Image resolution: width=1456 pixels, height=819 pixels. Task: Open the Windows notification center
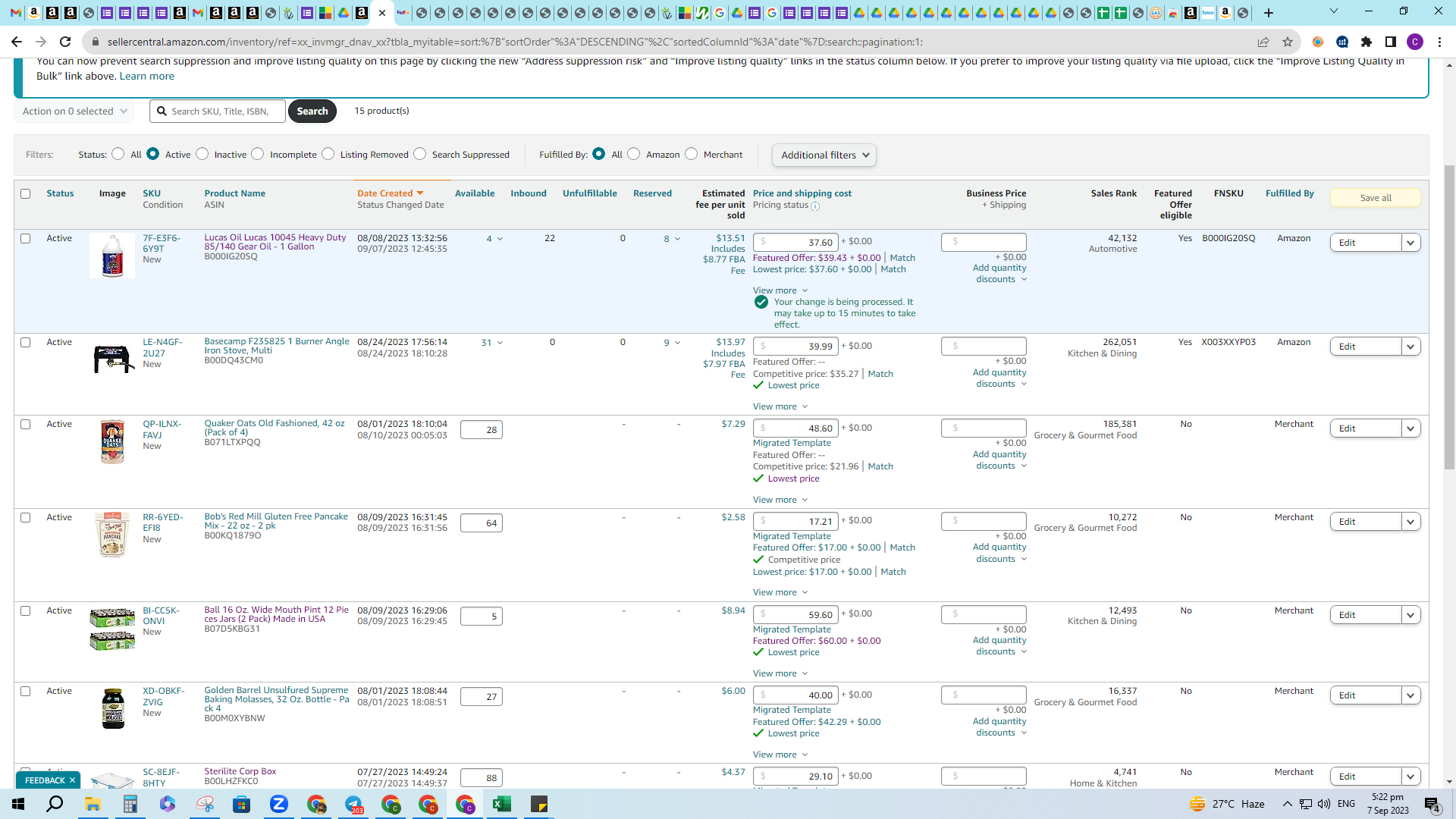pos(1432,805)
